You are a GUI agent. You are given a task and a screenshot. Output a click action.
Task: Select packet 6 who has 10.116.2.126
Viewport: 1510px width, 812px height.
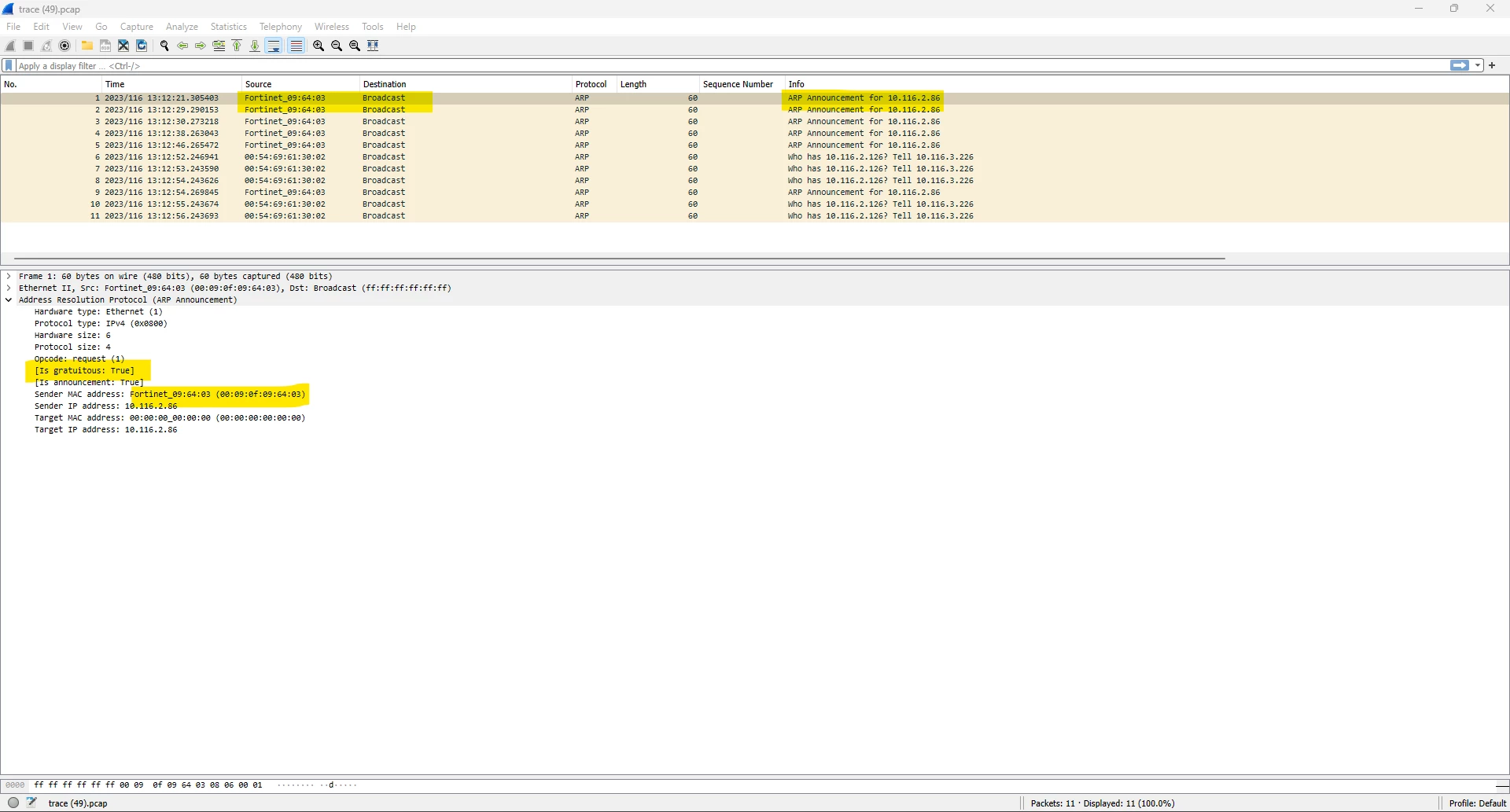click(754, 157)
